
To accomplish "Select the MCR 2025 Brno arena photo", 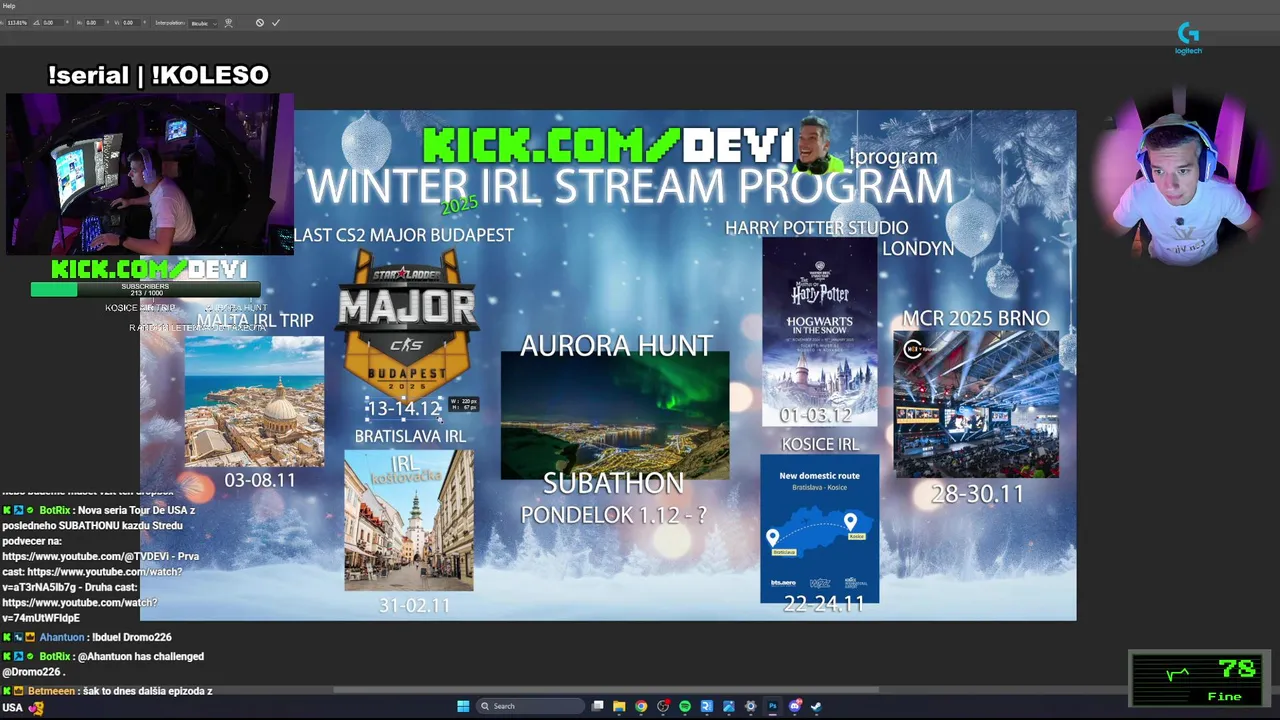I will point(976,404).
